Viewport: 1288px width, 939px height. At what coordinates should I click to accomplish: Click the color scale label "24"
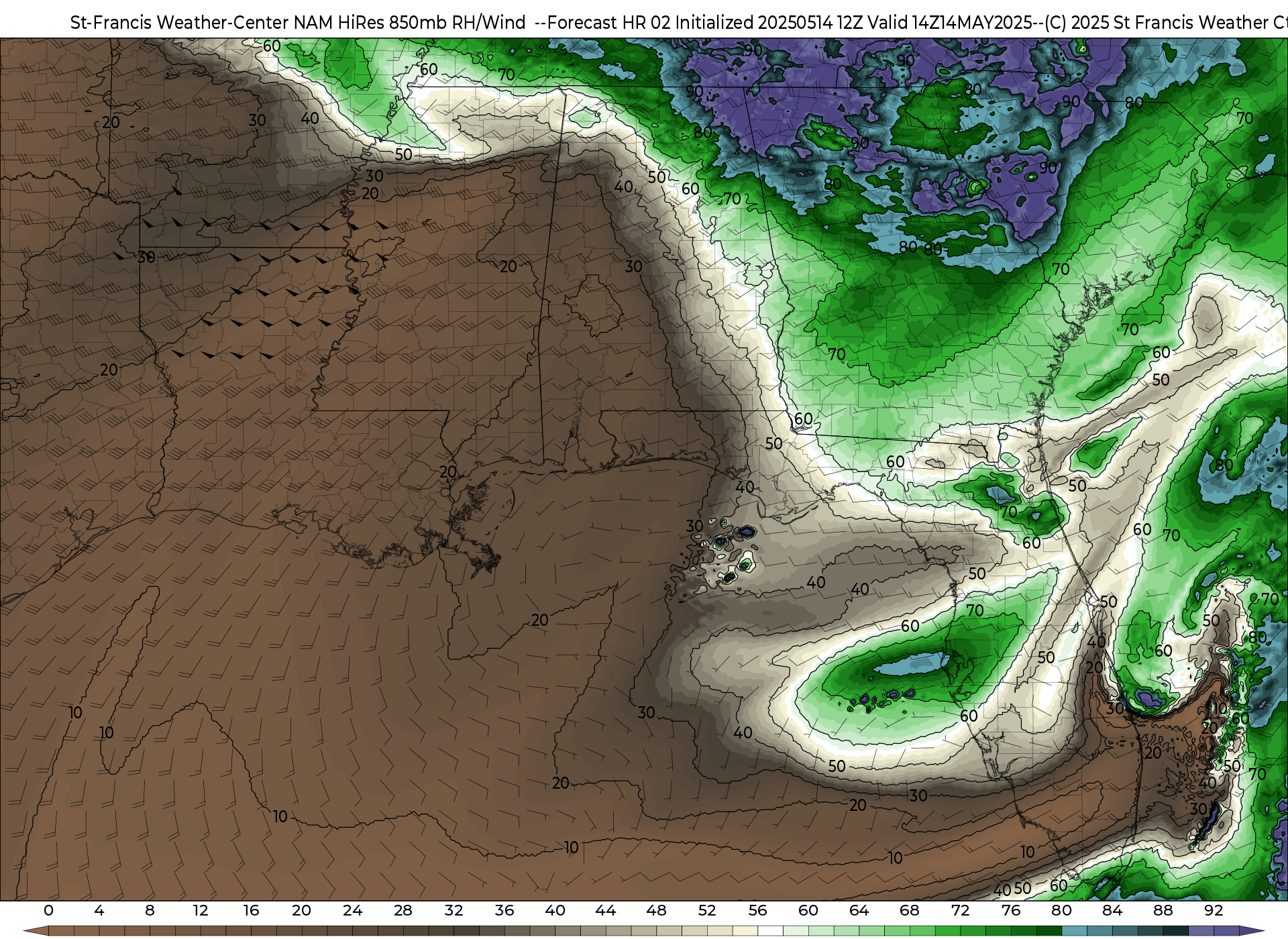coord(352,910)
